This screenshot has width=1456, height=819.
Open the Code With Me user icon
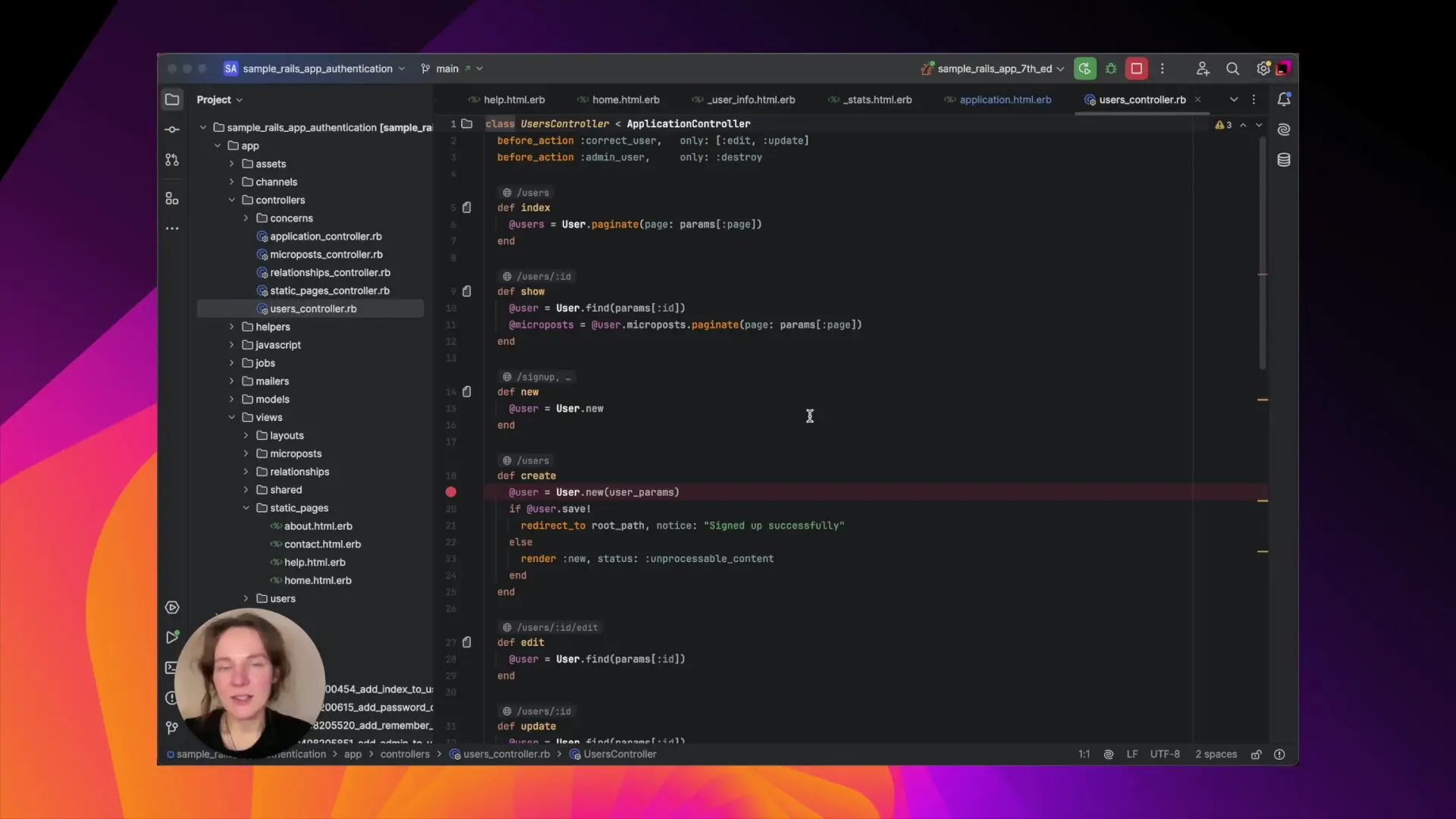click(1203, 68)
